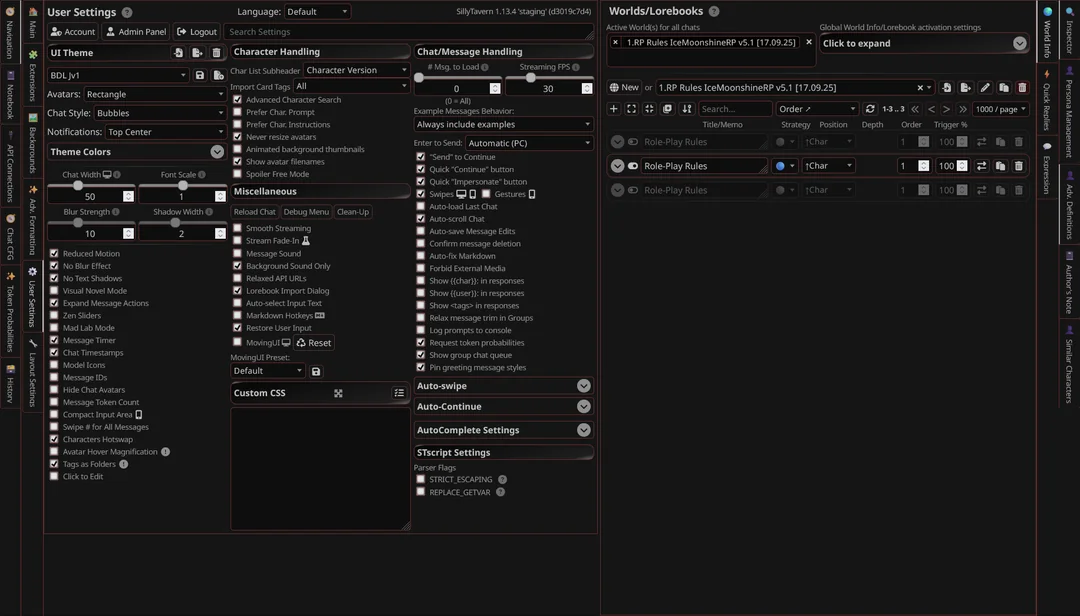Expand the Global World Info activation settings
Image resolution: width=1080 pixels, height=616 pixels.
tap(1019, 44)
